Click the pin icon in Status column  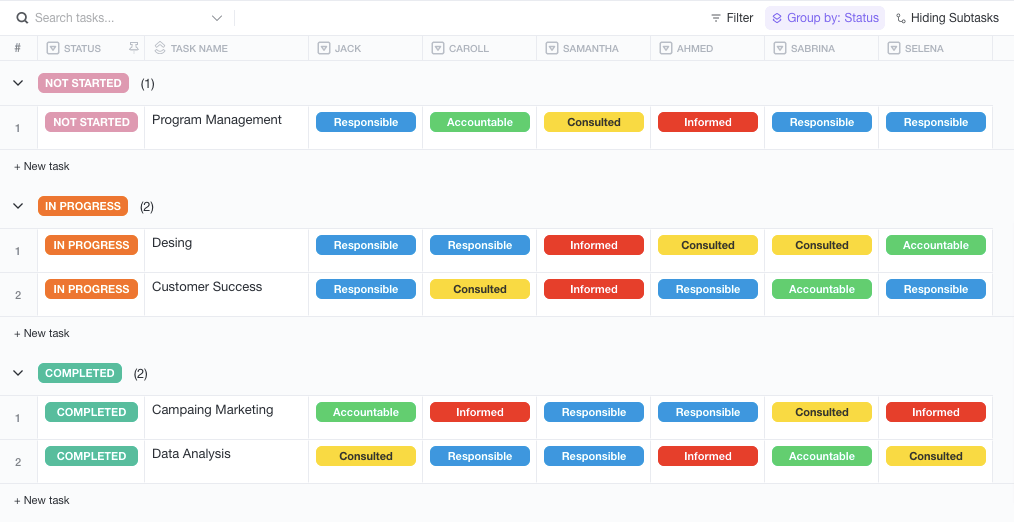[x=134, y=48]
